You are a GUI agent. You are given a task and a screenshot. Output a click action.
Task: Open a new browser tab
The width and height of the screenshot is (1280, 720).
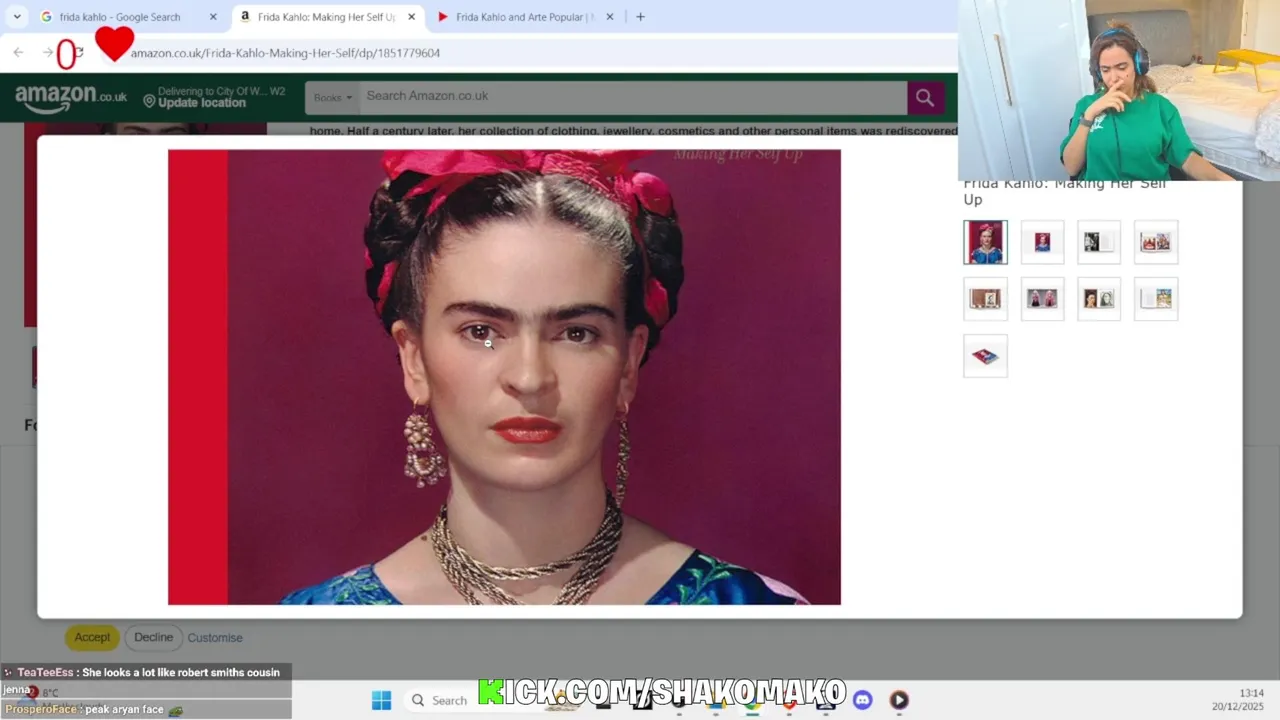[x=640, y=17]
